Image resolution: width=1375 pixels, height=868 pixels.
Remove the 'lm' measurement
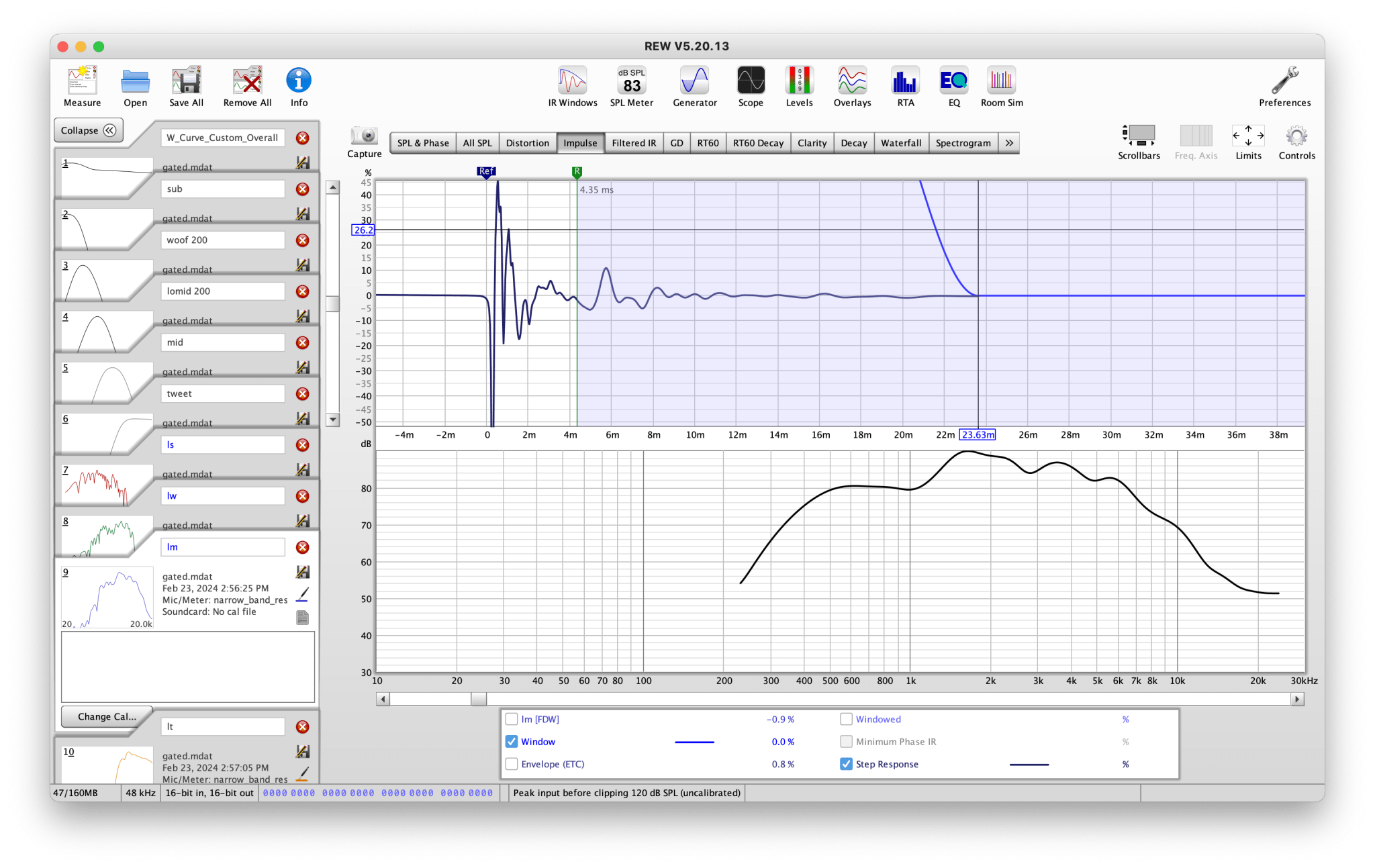coord(303,548)
